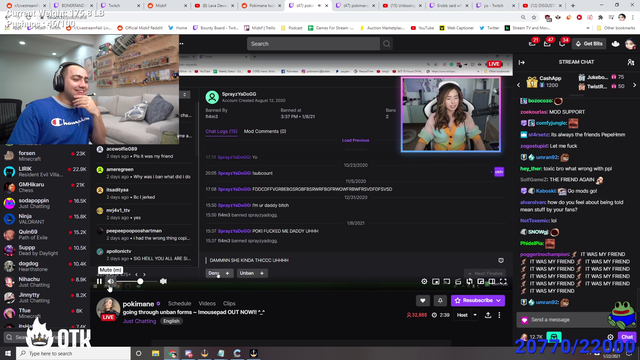Open the Videos tab of pokimane
This screenshot has width=640, height=360.
pos(207,304)
